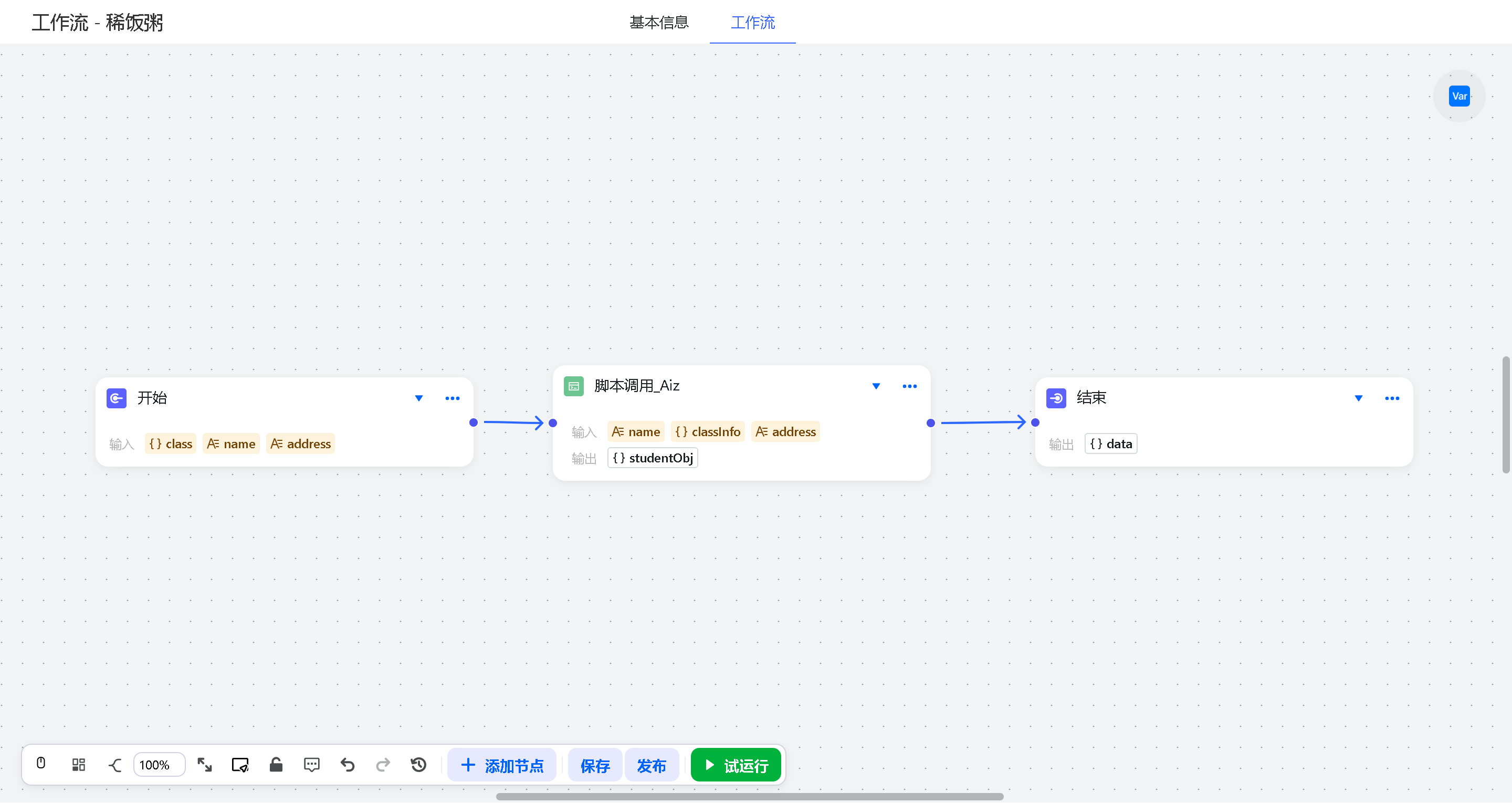Click the 100% zoom level field
The image size is (1512, 803).
click(159, 765)
